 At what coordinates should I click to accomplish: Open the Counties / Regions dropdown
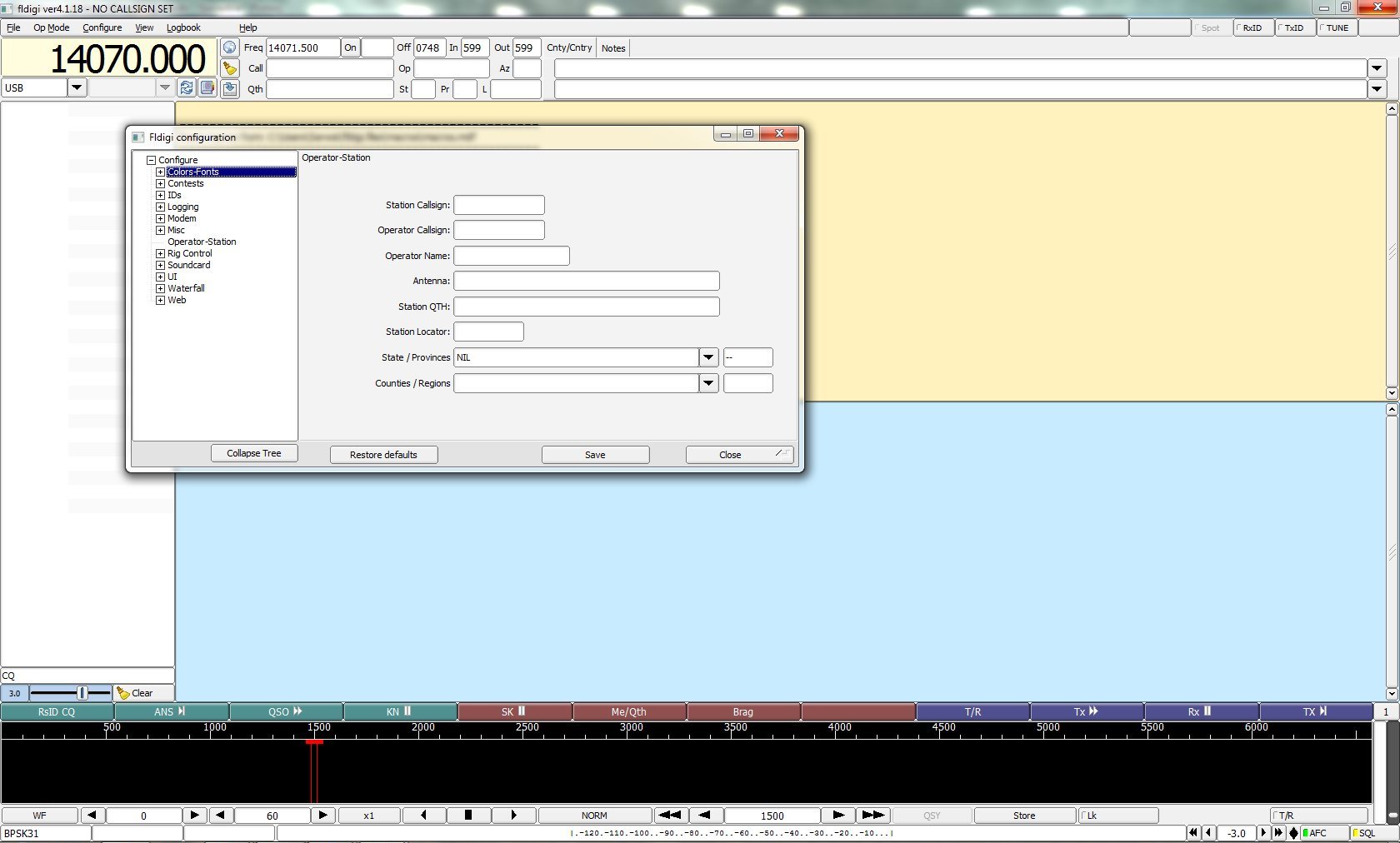(708, 383)
